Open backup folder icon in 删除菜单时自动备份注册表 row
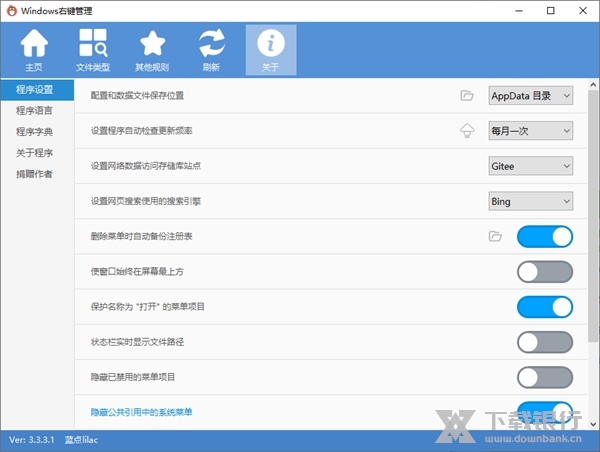The width and height of the screenshot is (600, 452). [495, 236]
